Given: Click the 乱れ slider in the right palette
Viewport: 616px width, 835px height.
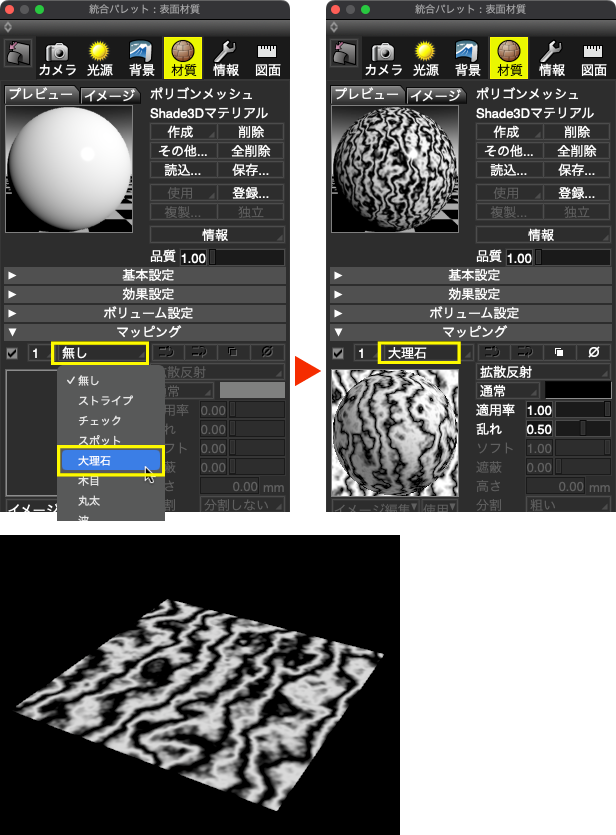Looking at the screenshot, I should pyautogui.click(x=583, y=429).
